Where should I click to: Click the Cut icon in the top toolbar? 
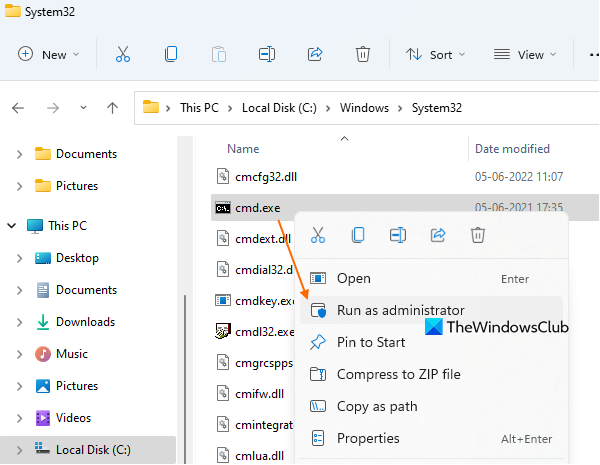coord(122,55)
